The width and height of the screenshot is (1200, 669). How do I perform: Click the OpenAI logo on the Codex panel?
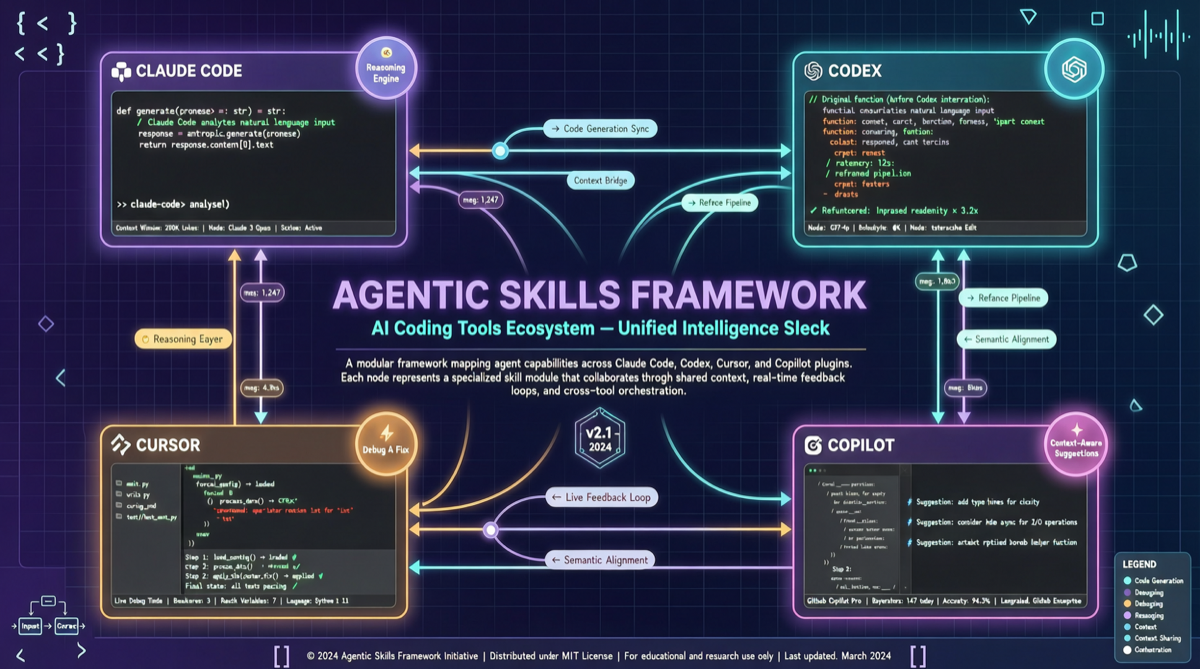click(x=812, y=71)
